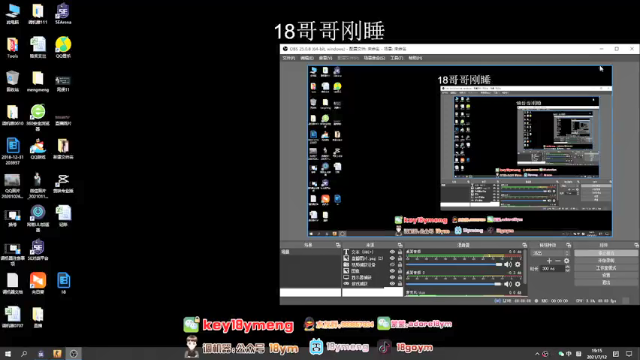The width and height of the screenshot is (640, 360).
Task: Open the notification center icon
Action: coord(629,353)
